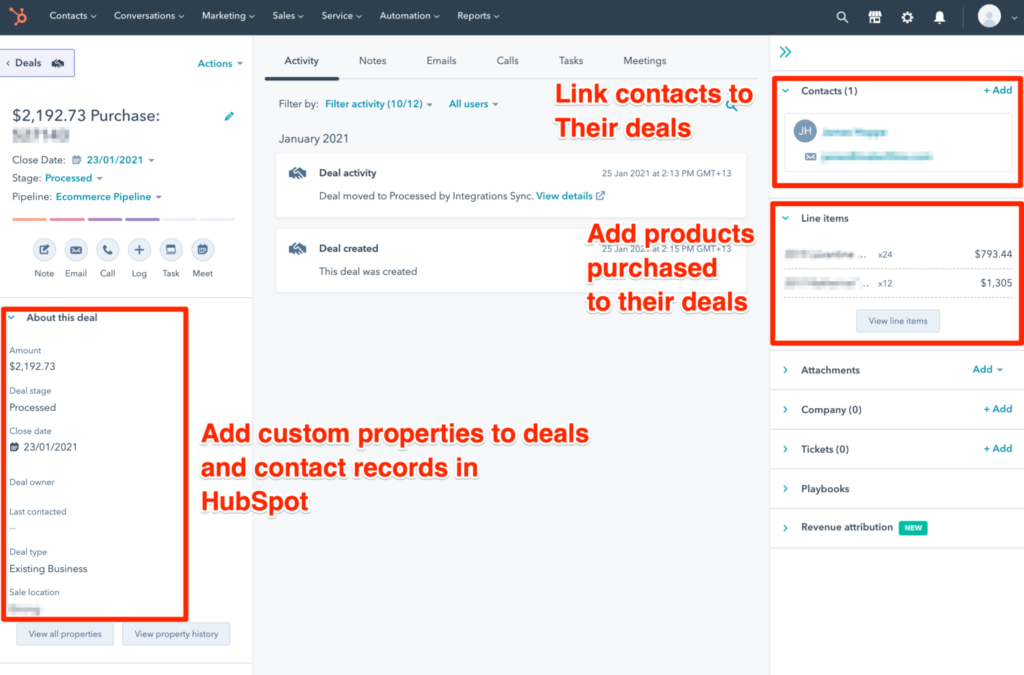
Task: Open the Reports menu
Action: [478, 16]
